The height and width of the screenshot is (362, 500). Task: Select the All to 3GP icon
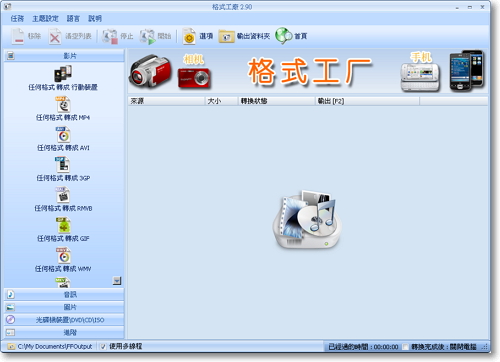(x=63, y=165)
